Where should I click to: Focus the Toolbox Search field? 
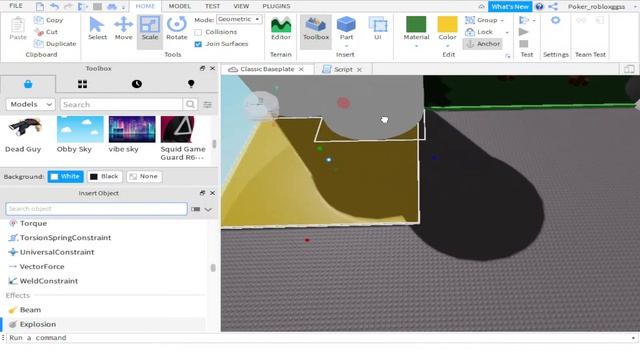(x=122, y=104)
